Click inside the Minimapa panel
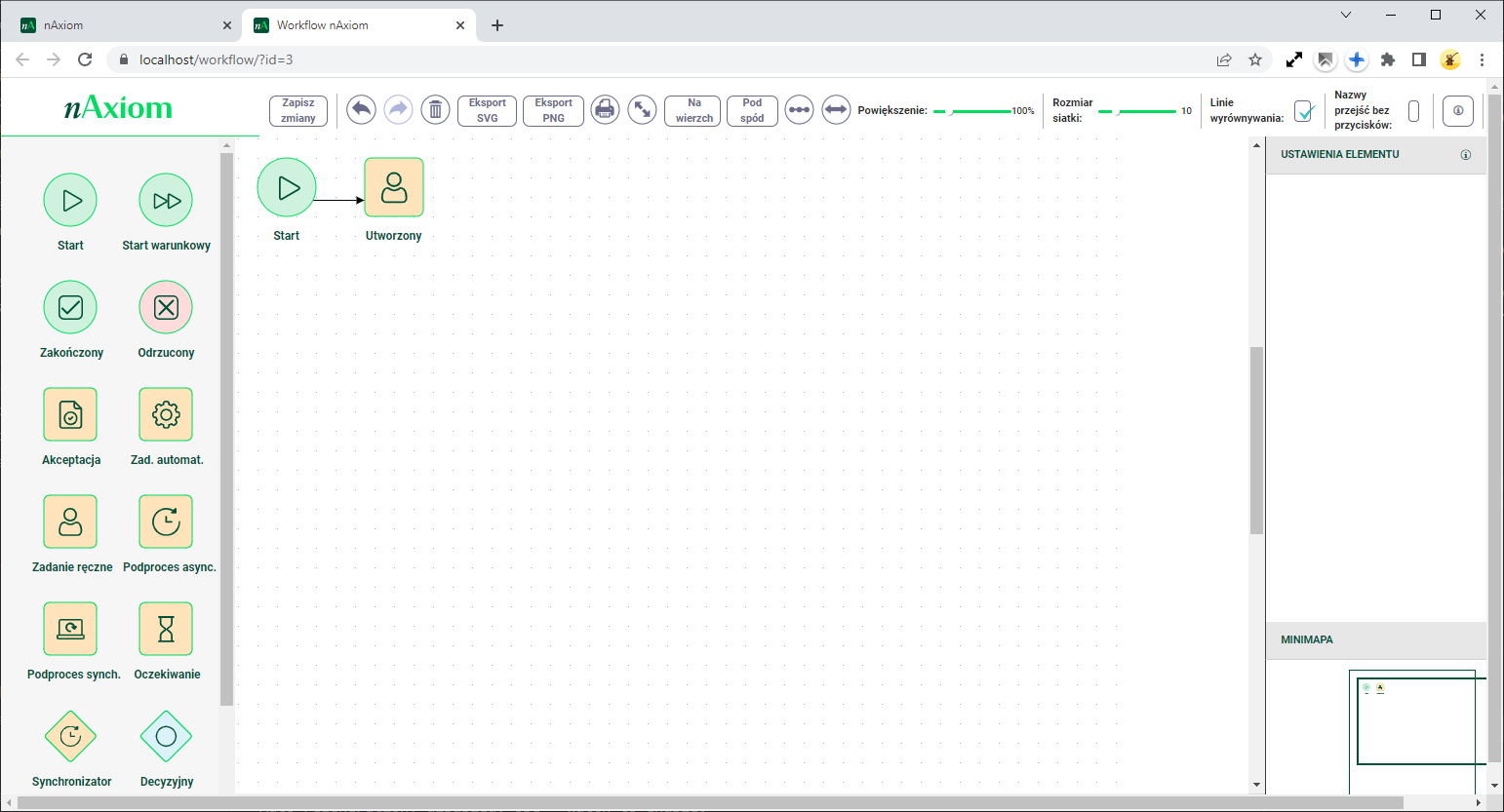This screenshot has width=1504, height=812. 1414,721
